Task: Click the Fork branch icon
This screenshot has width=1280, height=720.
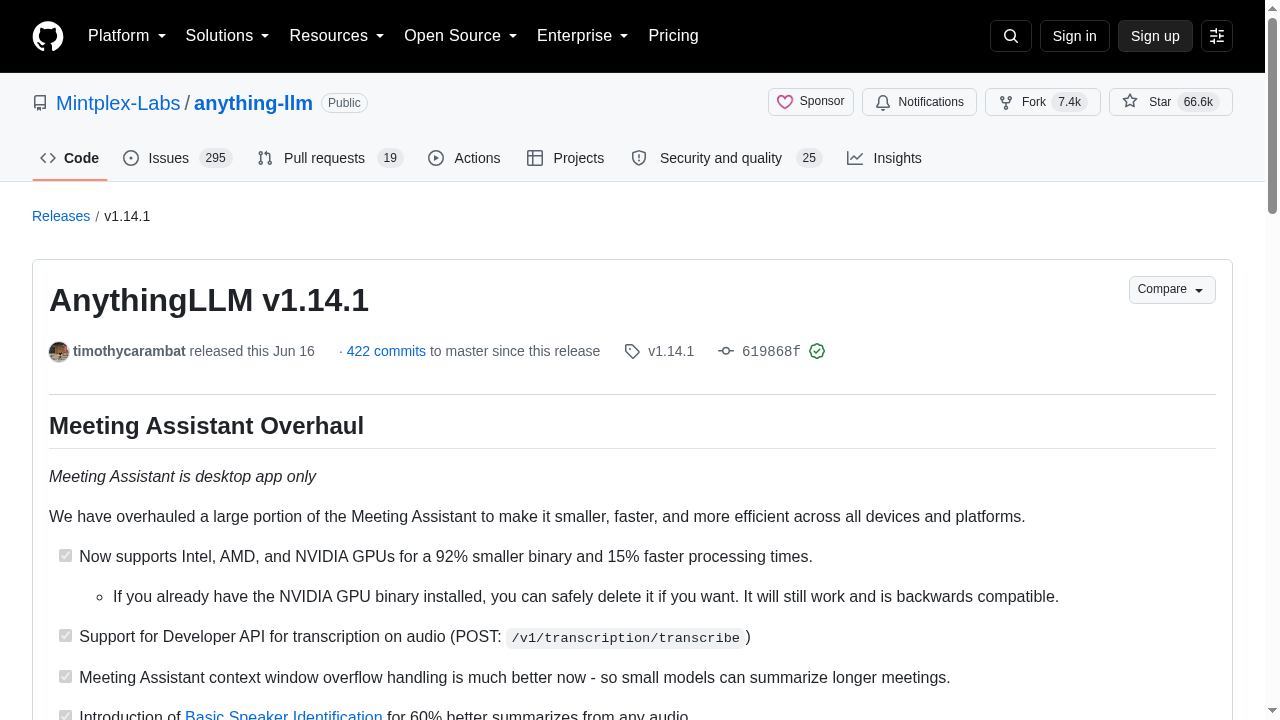Action: [1006, 102]
